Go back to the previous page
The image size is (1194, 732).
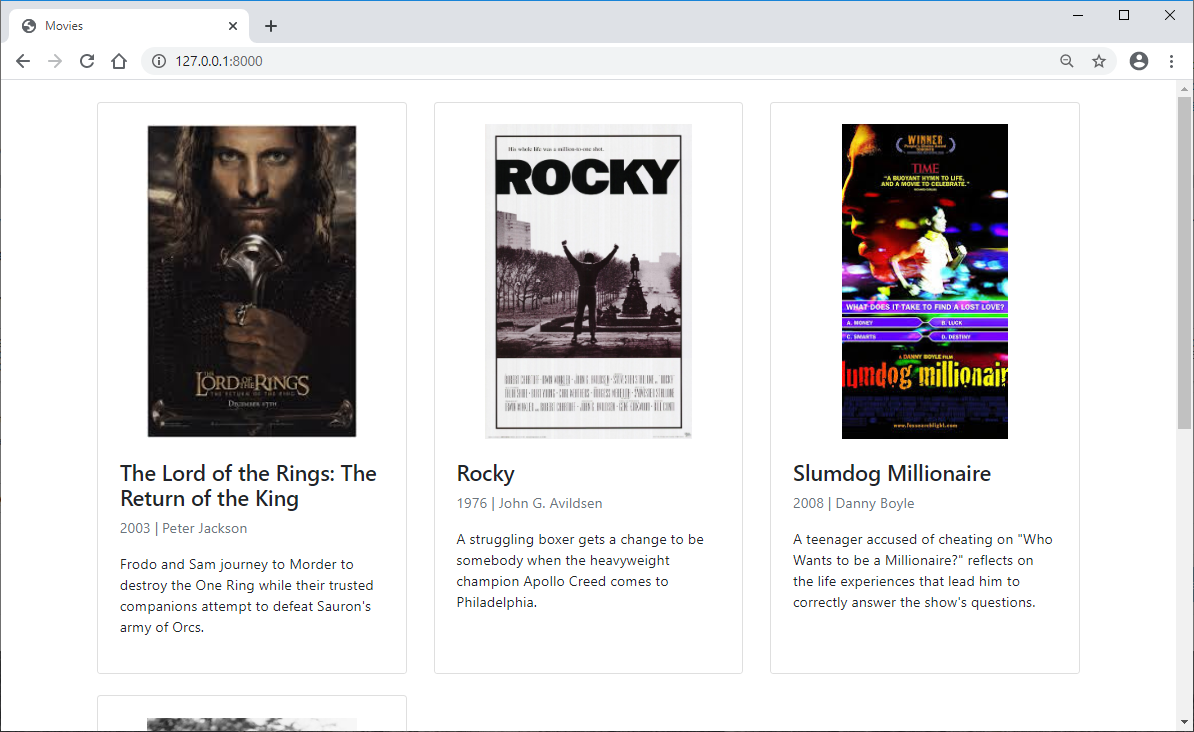[x=23, y=61]
